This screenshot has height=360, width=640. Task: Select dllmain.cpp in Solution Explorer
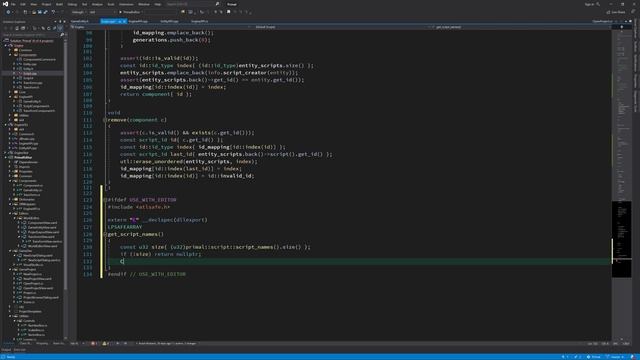click(x=27, y=139)
